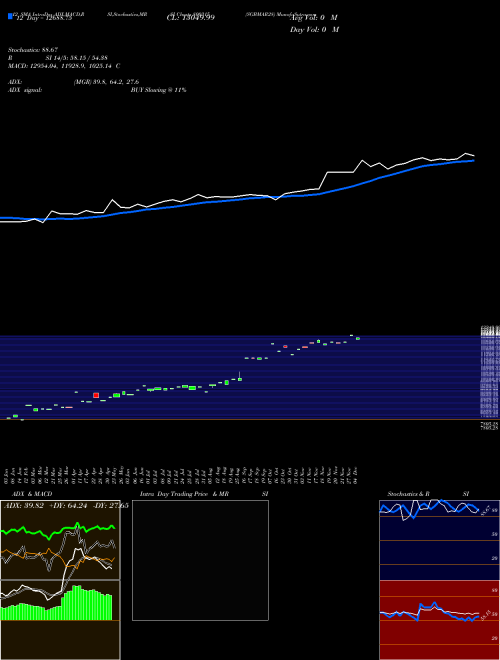Click the '7895.25' price axis label
The height and width of the screenshot is (660, 500).
pos(490,426)
